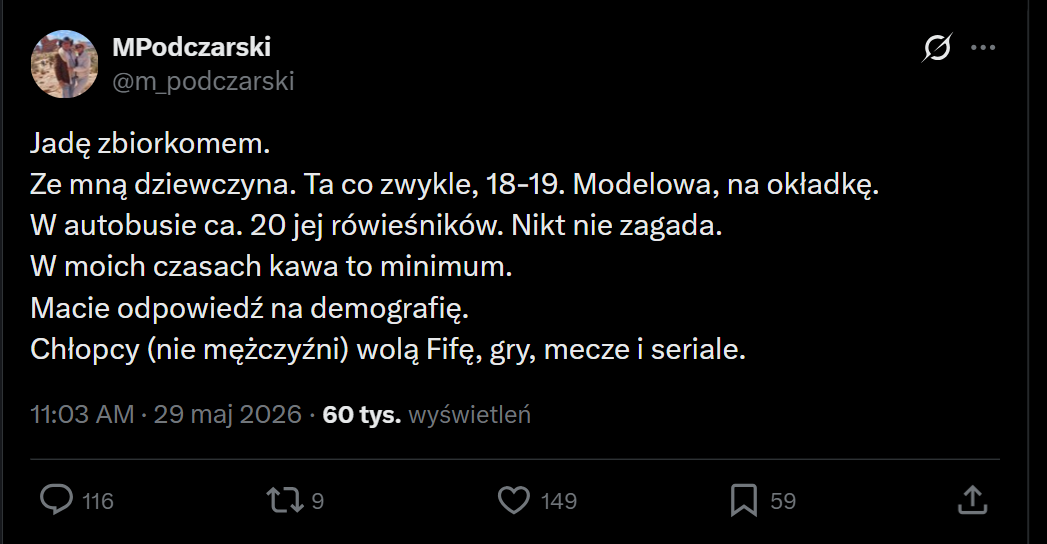This screenshot has height=544, width=1047.
Task: Click the reply speech bubble icon
Action: (x=57, y=500)
